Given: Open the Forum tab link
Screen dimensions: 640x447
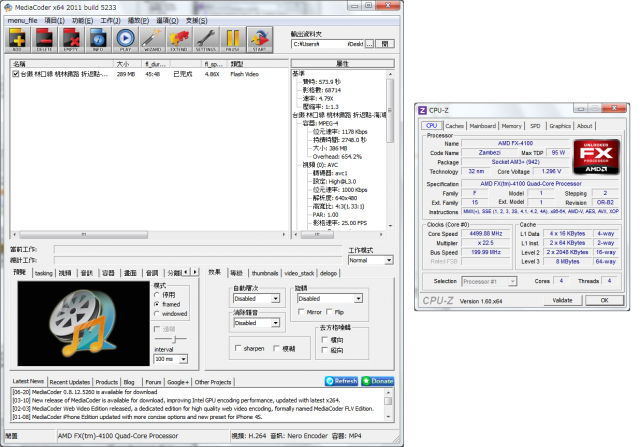Looking at the screenshot, I should [x=153, y=382].
